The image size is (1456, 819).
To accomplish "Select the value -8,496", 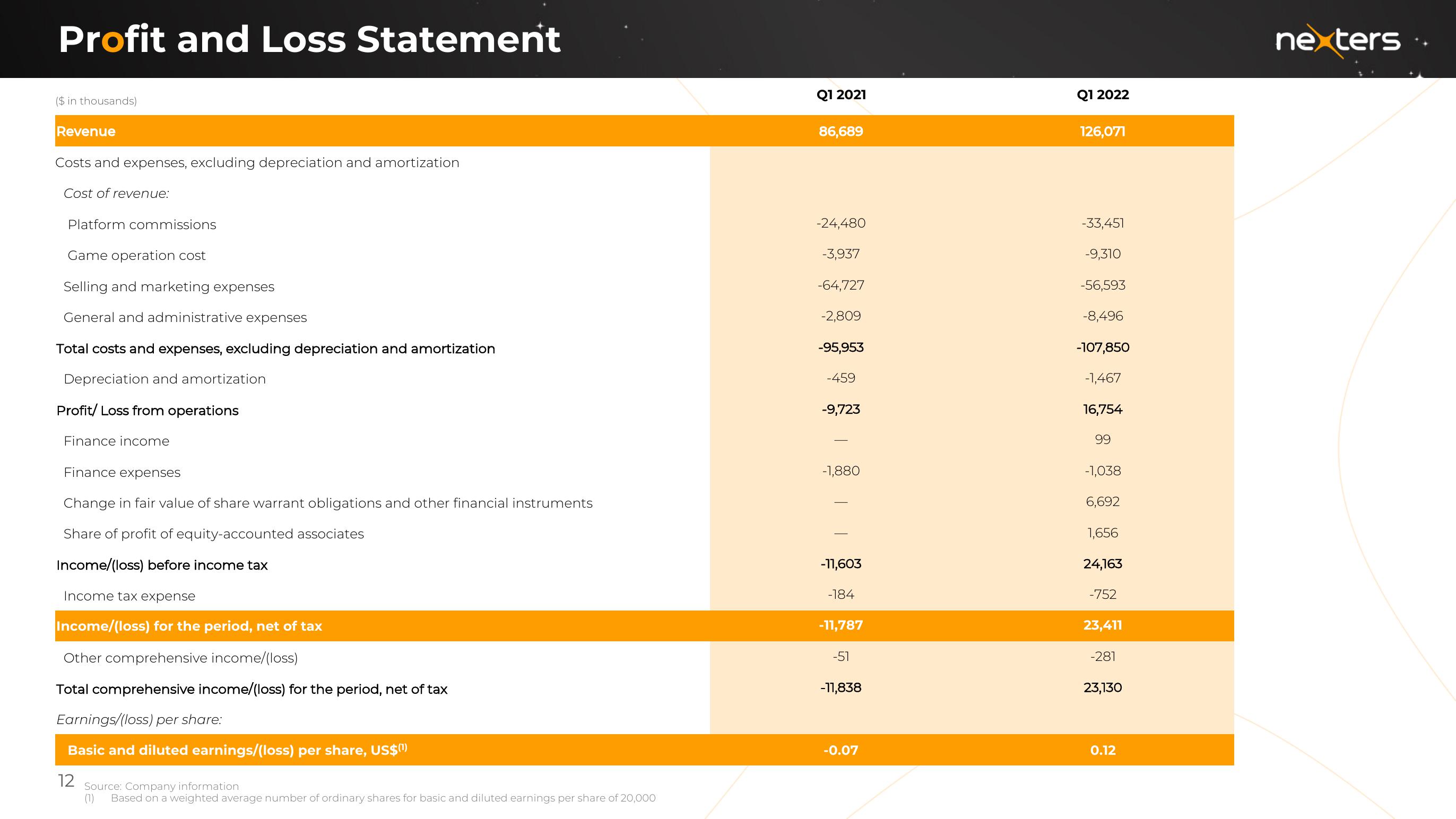I will [x=1103, y=316].
